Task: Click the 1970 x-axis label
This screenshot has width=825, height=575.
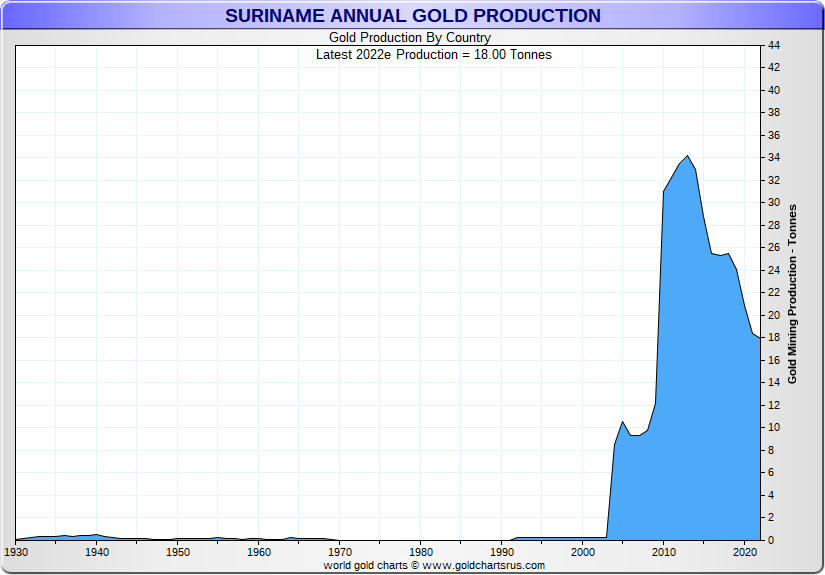Action: point(340,552)
